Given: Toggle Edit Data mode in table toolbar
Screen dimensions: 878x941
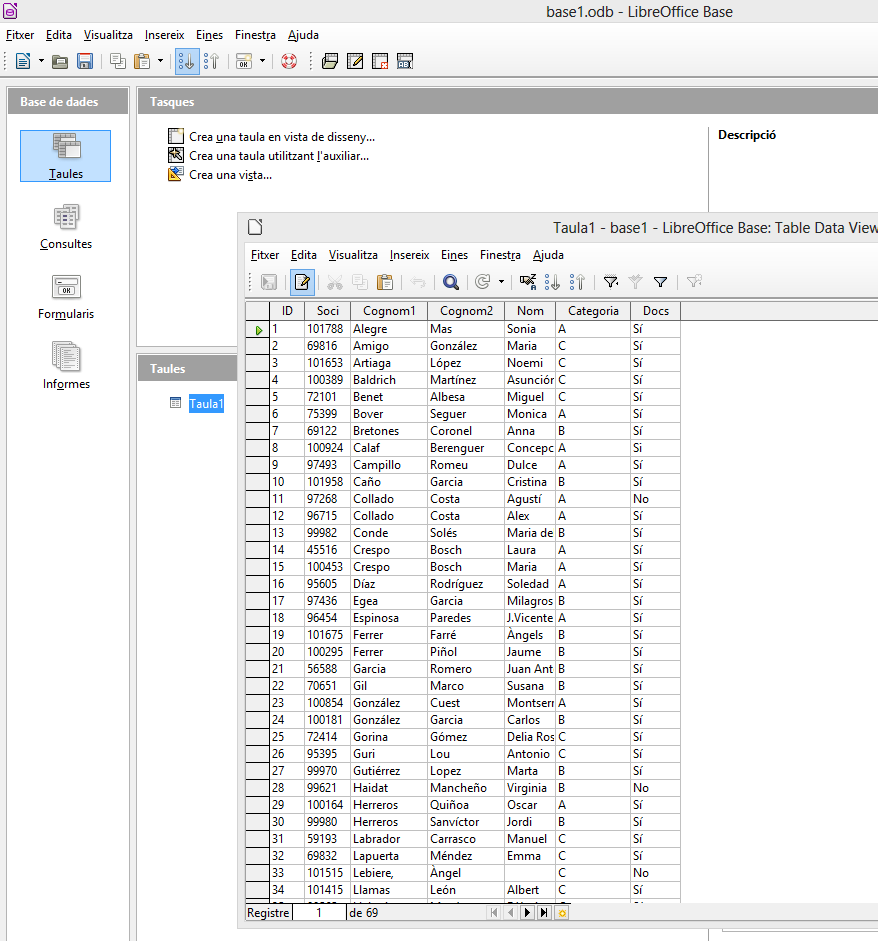Looking at the screenshot, I should tap(302, 283).
